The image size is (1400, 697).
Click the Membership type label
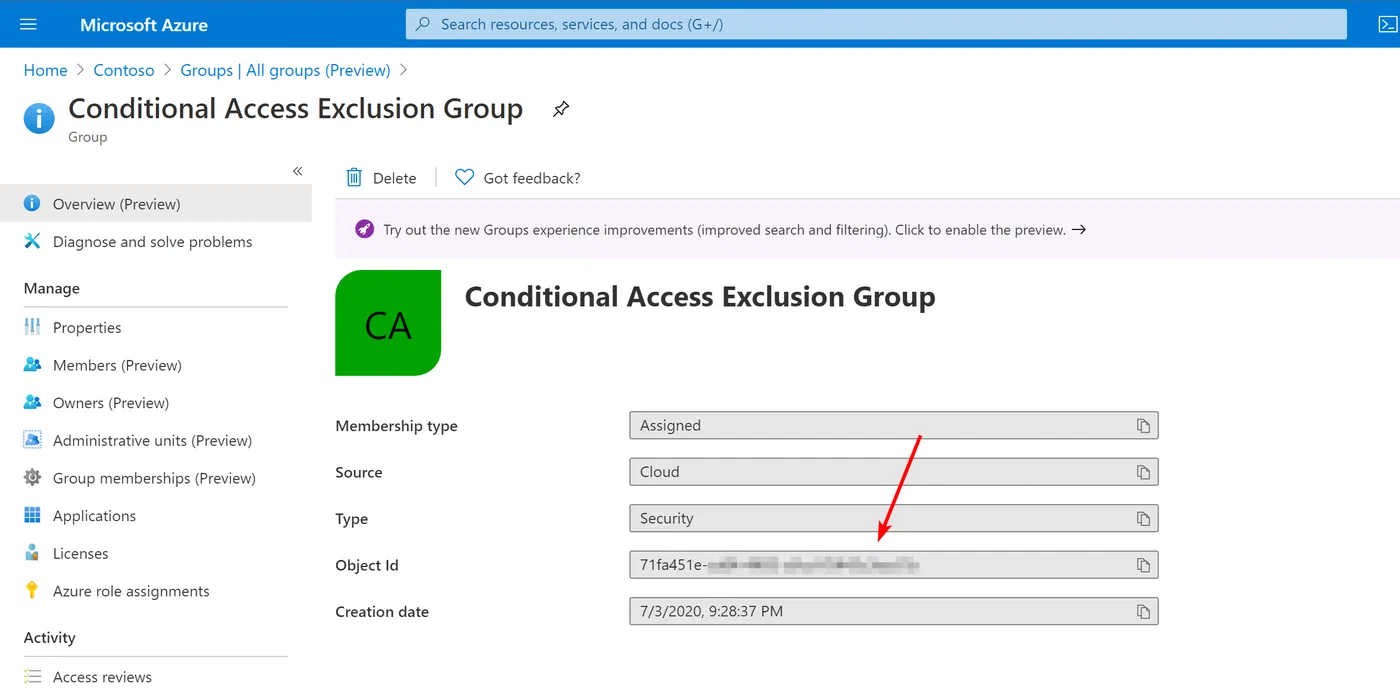pyautogui.click(x=397, y=426)
